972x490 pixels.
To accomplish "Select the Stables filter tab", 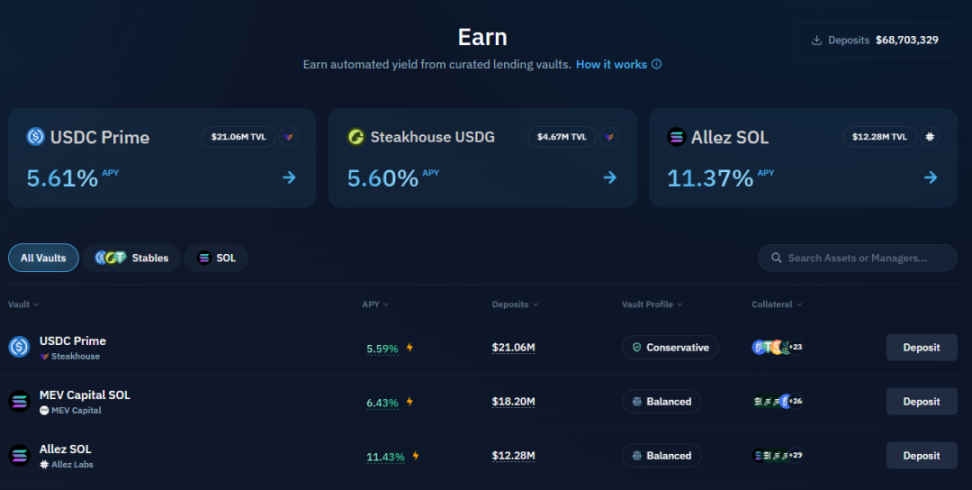I will 131,257.
